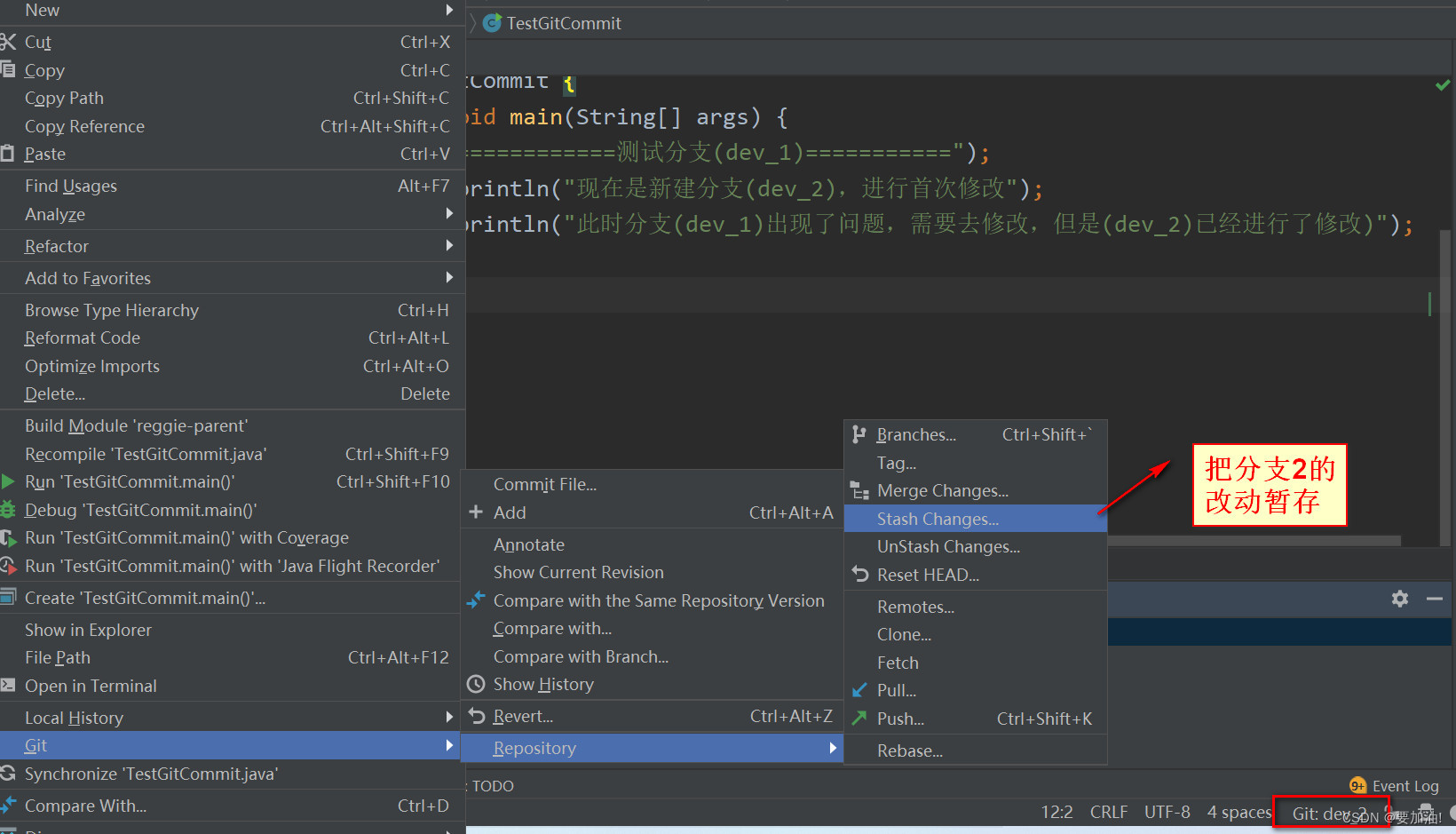Click the editor vertical scrollbar
The width and height of the screenshot is (1456, 834).
(x=1446, y=386)
